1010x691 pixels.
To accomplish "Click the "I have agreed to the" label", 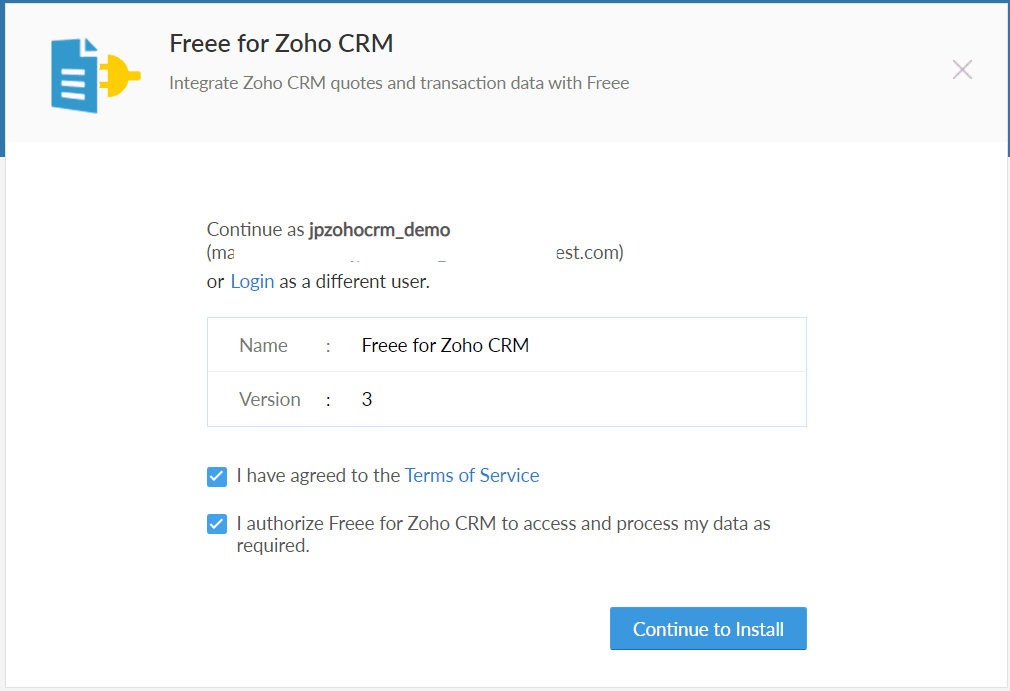I will point(318,475).
